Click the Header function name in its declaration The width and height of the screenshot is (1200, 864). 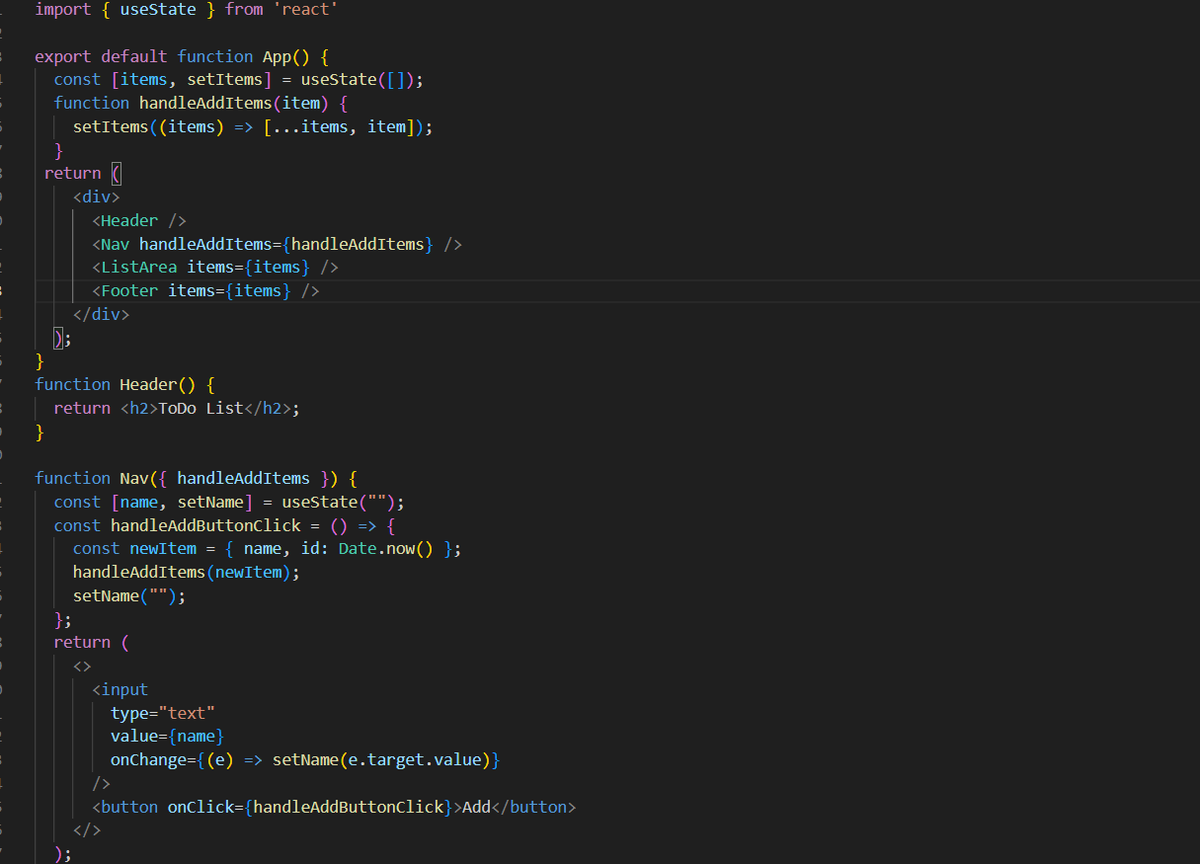[149, 384]
